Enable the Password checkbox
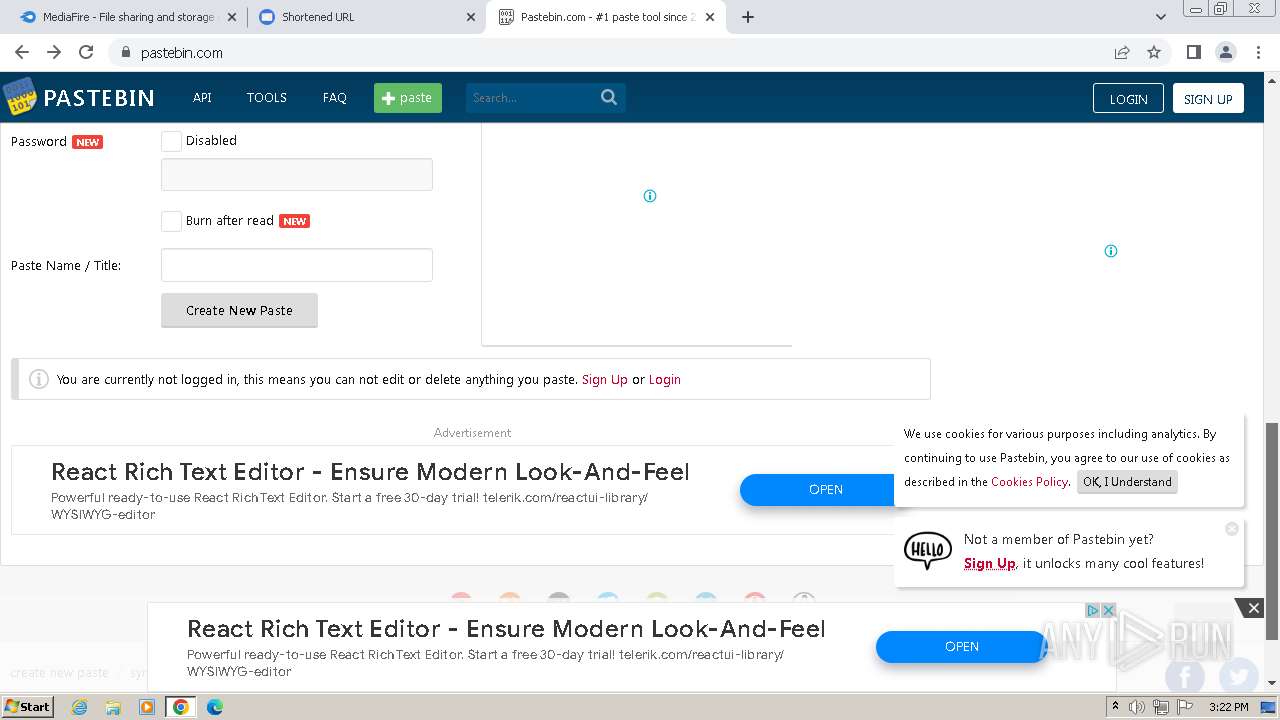The width and height of the screenshot is (1280, 720). point(172,141)
